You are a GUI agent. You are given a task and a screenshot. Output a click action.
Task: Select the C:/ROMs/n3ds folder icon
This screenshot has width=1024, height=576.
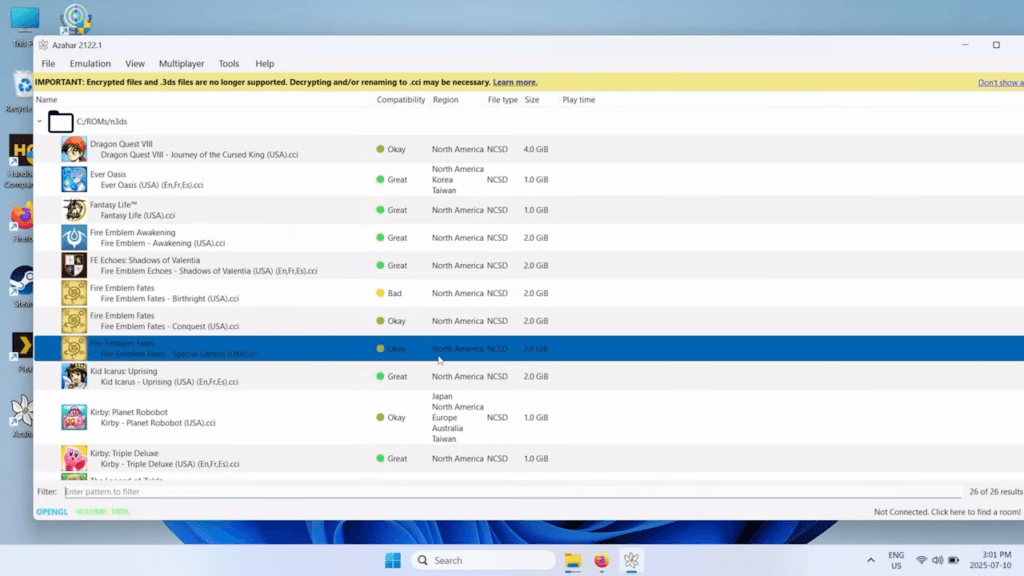point(61,121)
